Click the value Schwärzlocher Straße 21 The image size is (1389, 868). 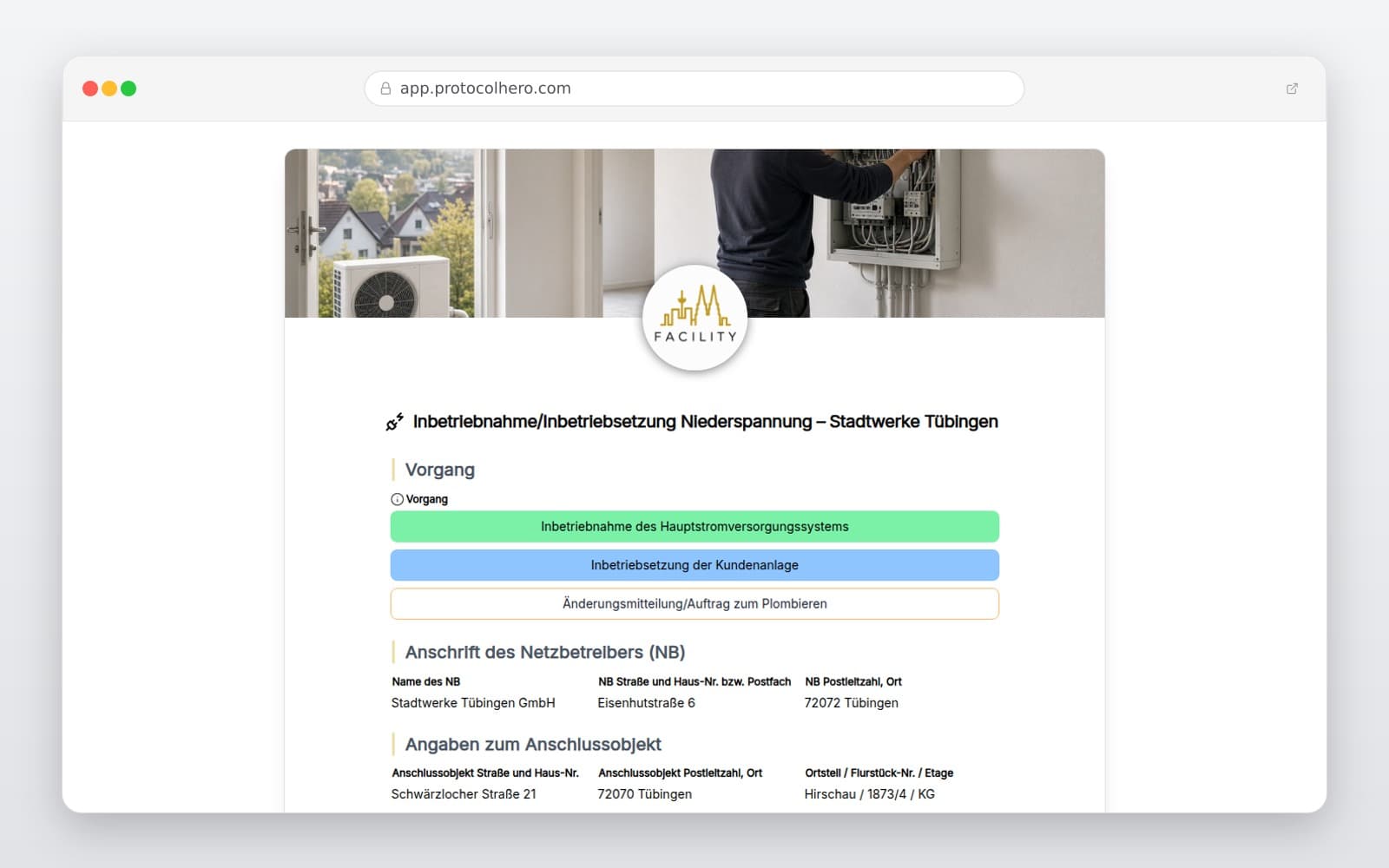coord(464,794)
